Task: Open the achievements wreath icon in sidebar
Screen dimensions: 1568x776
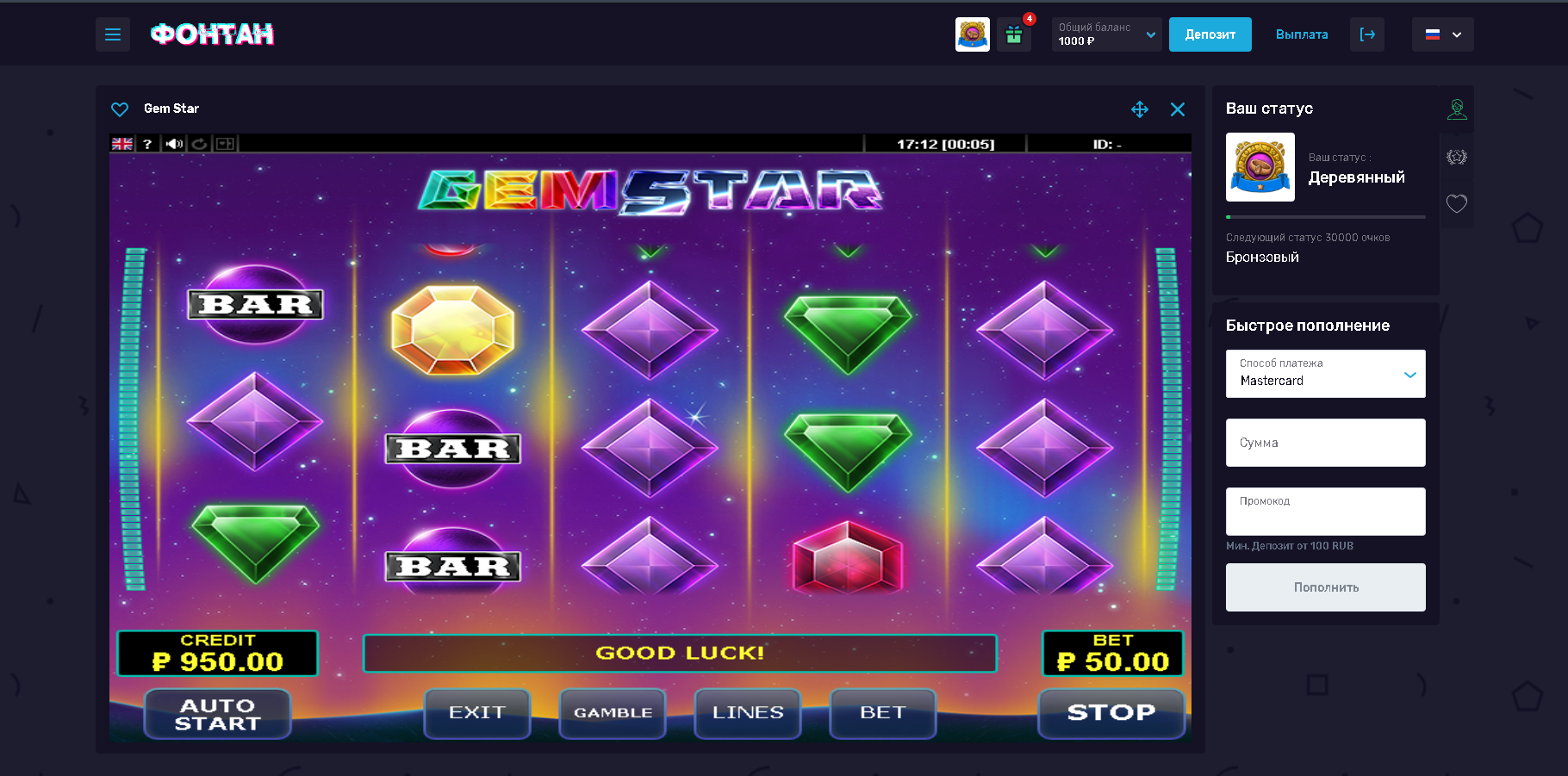Action: point(1457,157)
